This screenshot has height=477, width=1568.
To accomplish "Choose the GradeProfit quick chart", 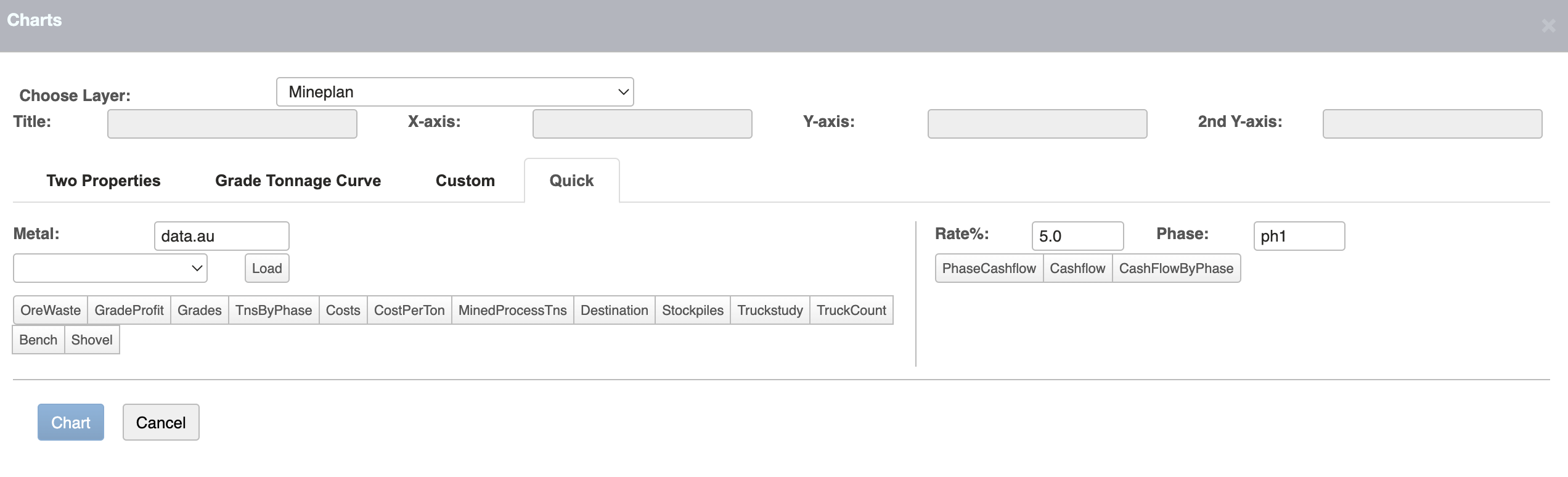I will (x=129, y=310).
